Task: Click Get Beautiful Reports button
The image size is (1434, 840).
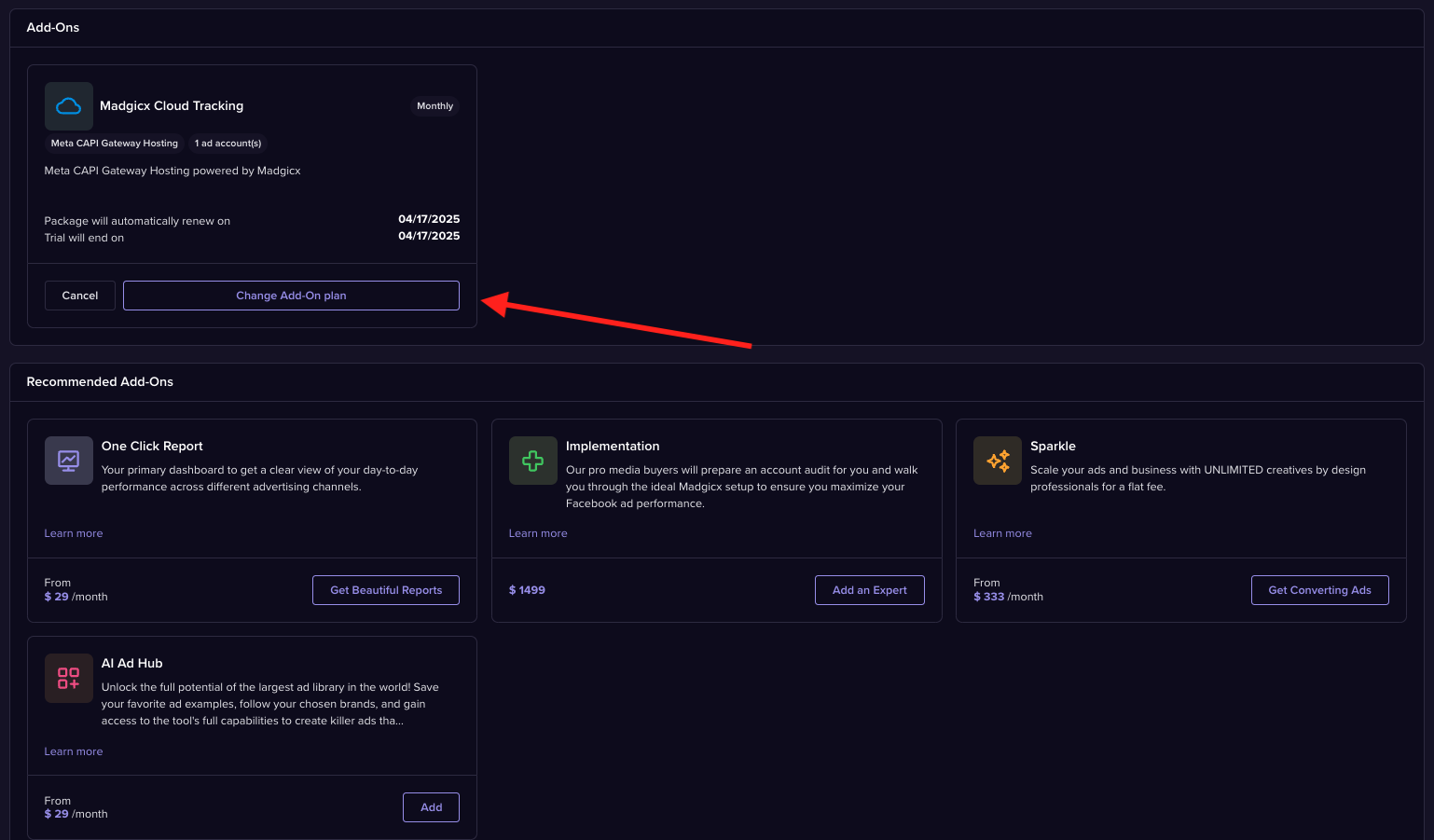Action: click(386, 590)
